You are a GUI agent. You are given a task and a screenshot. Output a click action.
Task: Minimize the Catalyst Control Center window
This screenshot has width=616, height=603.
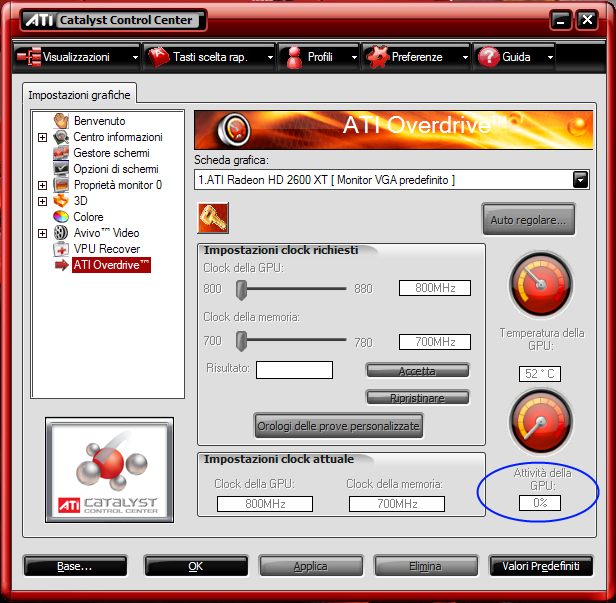click(561, 20)
